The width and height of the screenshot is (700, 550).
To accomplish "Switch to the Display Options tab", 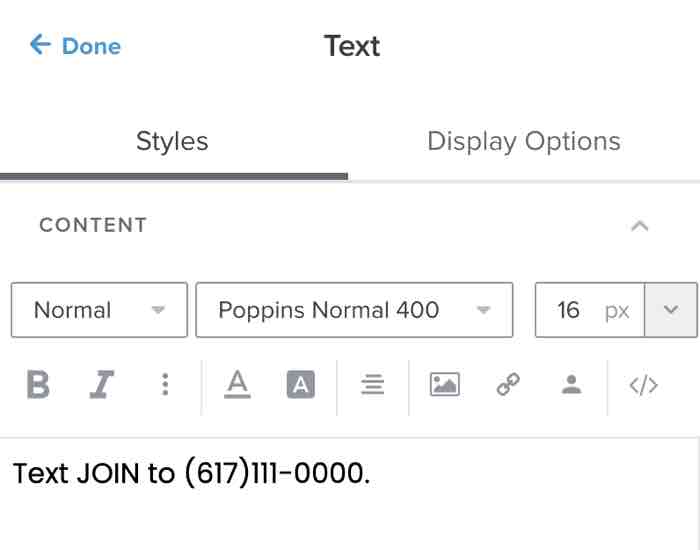I will pyautogui.click(x=523, y=142).
